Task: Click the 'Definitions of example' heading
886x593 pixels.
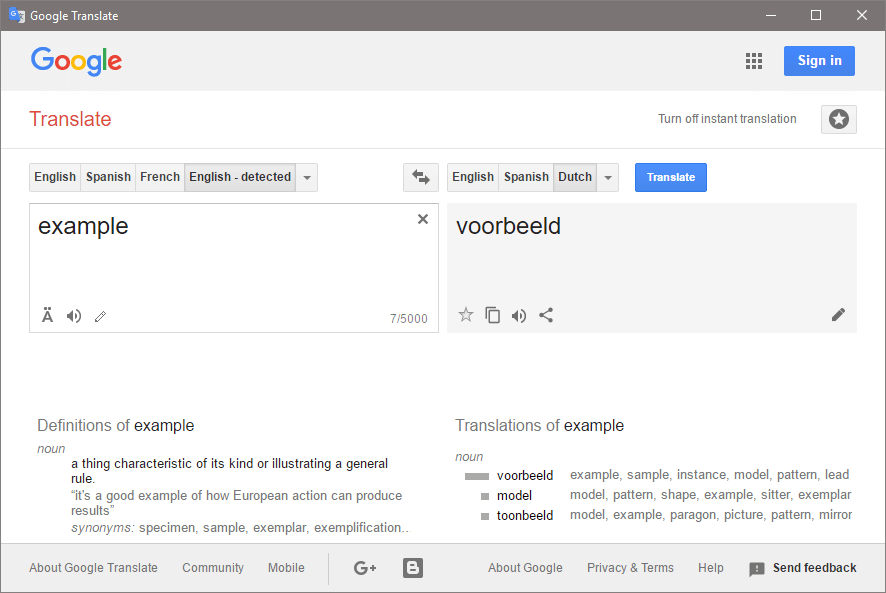Action: tap(116, 426)
